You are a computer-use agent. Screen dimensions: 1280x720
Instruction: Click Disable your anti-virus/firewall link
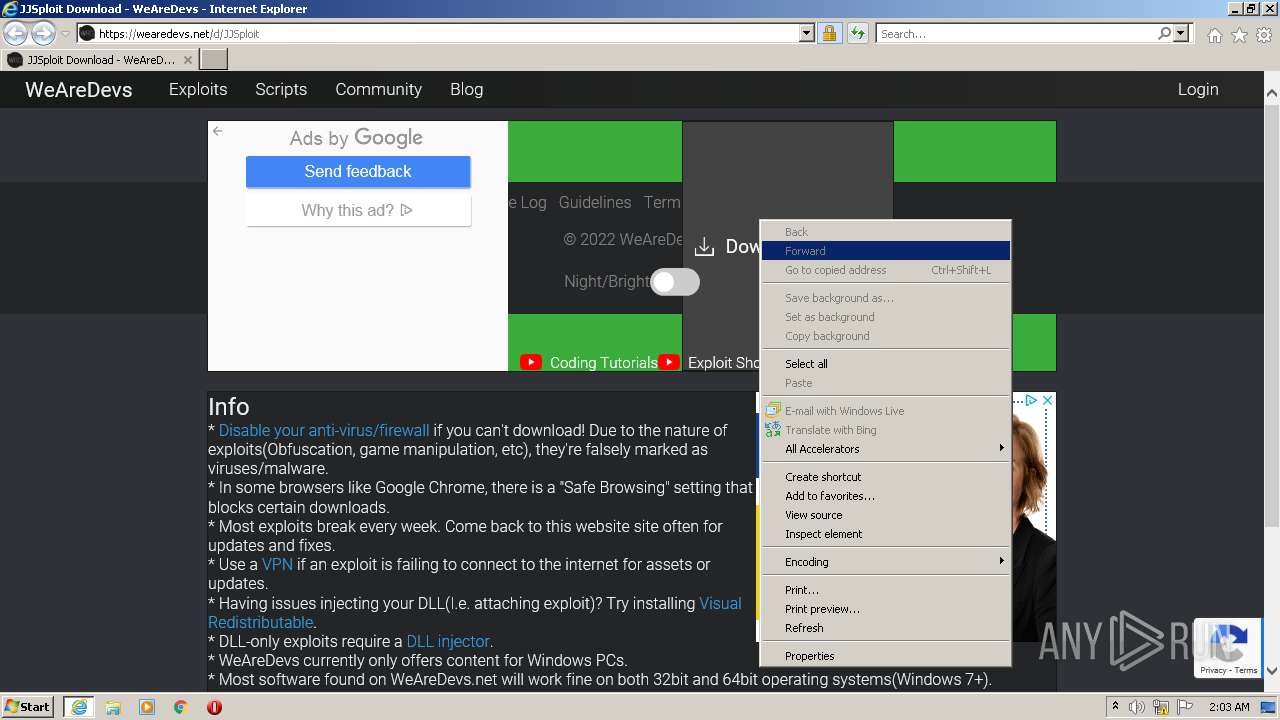tap(324, 430)
